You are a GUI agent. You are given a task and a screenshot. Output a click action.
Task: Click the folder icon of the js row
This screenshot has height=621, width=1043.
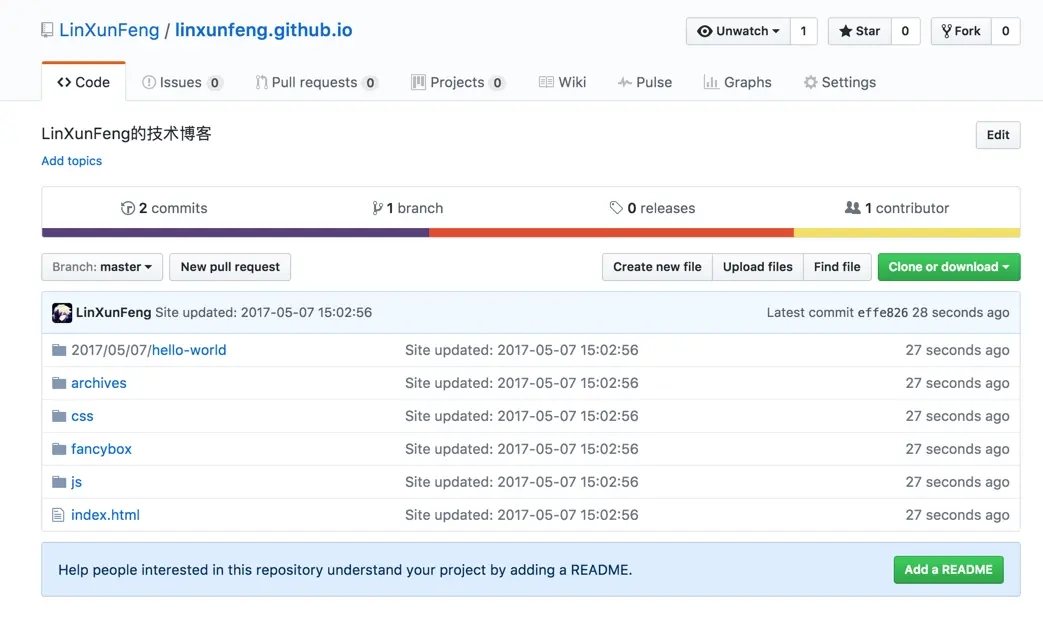pyautogui.click(x=59, y=482)
